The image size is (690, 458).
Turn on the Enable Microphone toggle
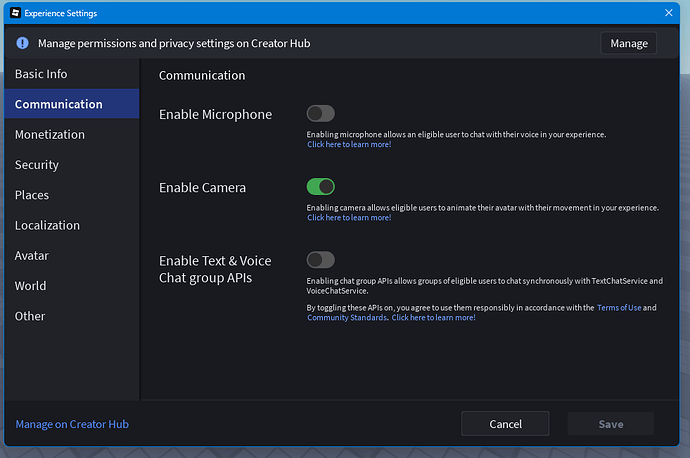(x=320, y=114)
